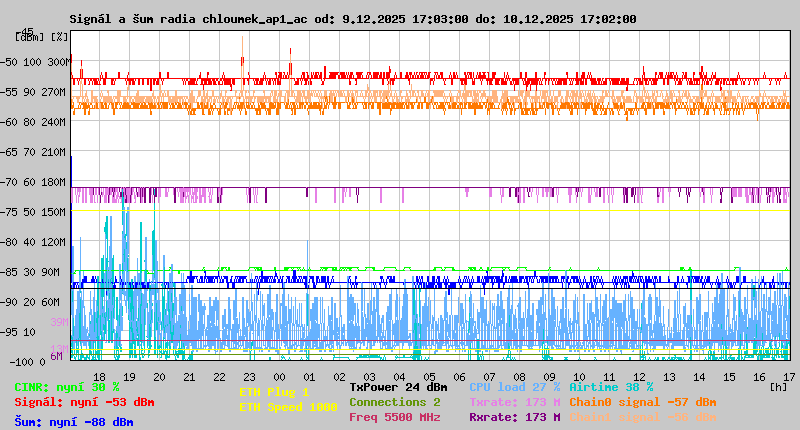Click the '[h]' time axis unit label
This screenshot has height=430, width=800.
778,387
